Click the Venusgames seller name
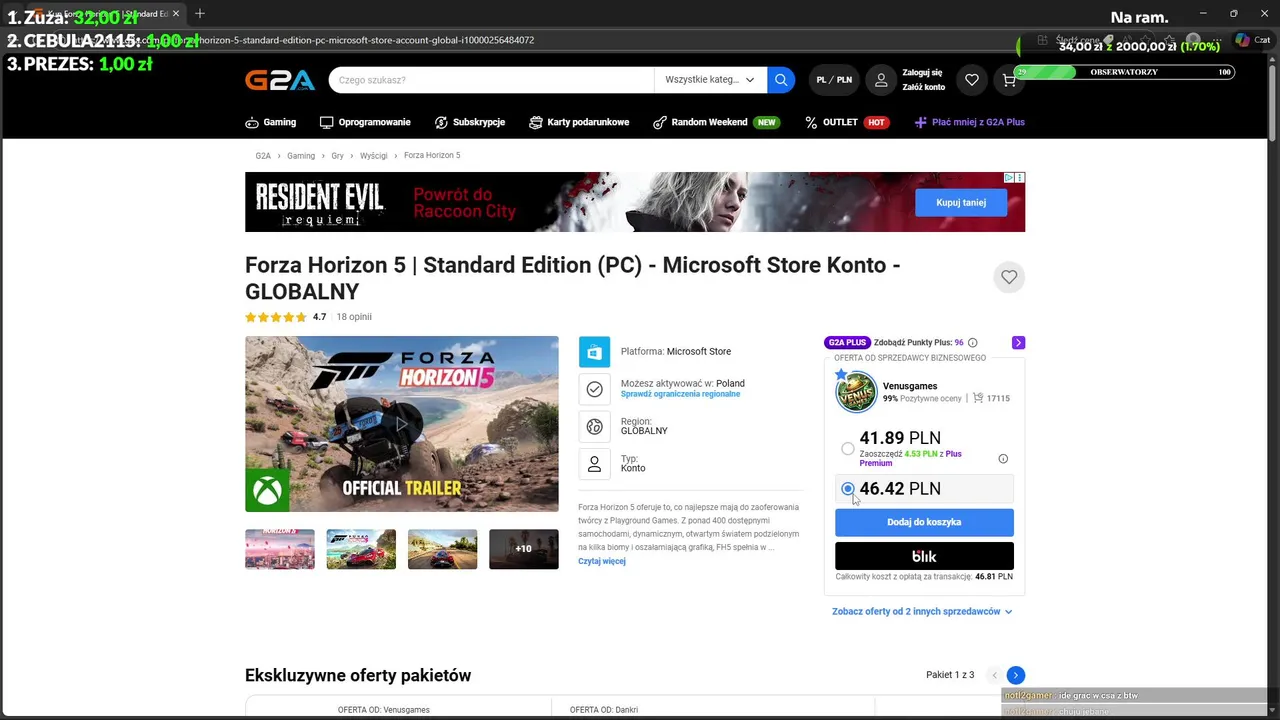This screenshot has height=720, width=1280. coord(910,386)
